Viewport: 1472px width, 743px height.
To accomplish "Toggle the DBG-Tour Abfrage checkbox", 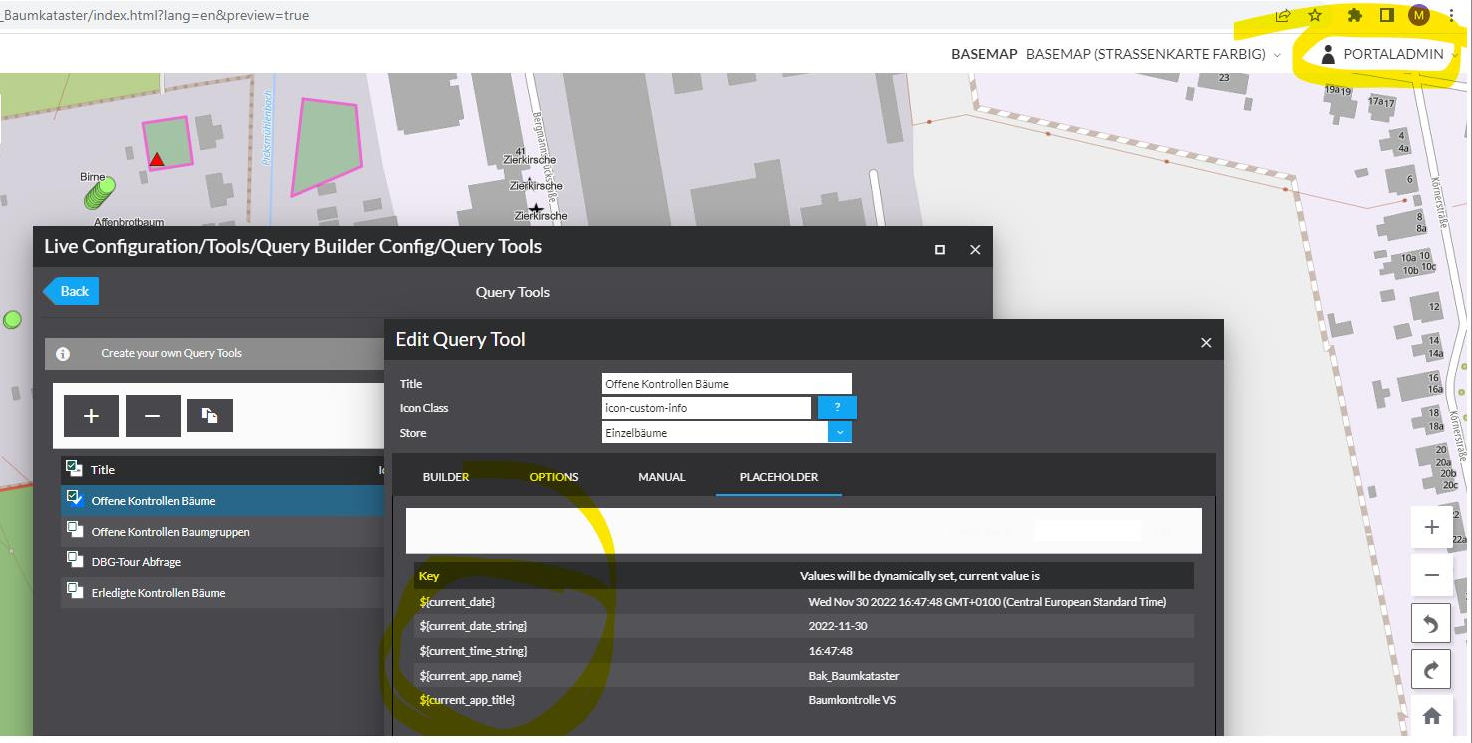I will (x=74, y=561).
